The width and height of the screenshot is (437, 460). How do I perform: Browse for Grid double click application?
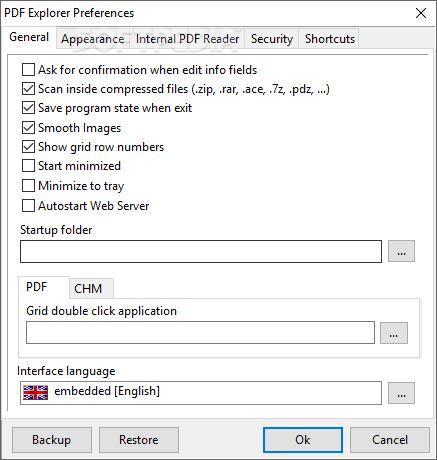click(x=394, y=333)
